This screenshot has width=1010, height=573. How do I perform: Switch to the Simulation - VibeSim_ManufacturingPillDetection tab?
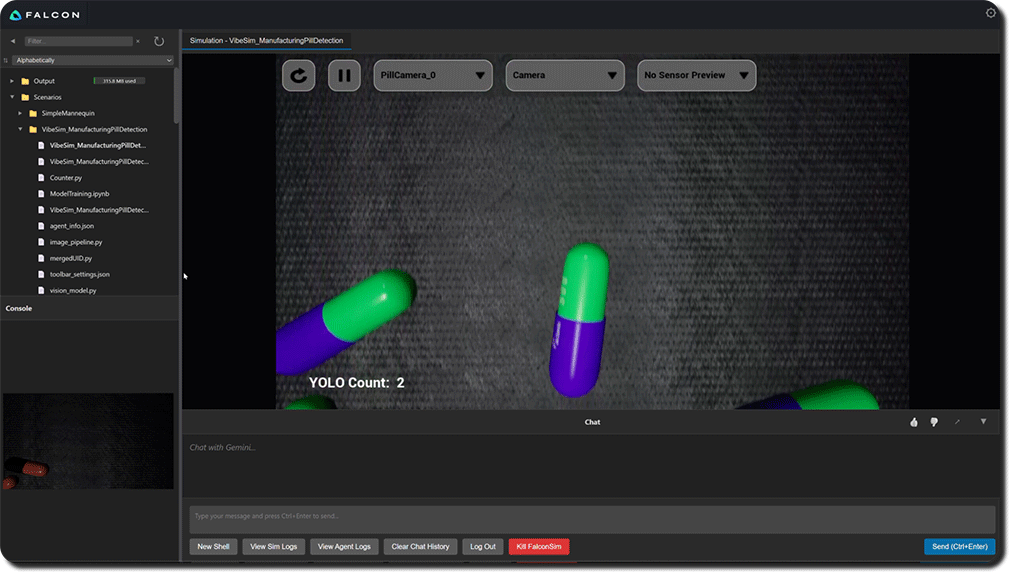[x=266, y=41]
